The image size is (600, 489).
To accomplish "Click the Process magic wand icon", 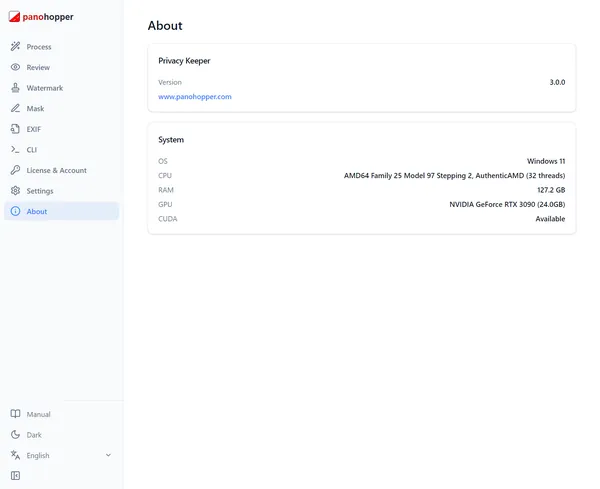I will (15, 47).
